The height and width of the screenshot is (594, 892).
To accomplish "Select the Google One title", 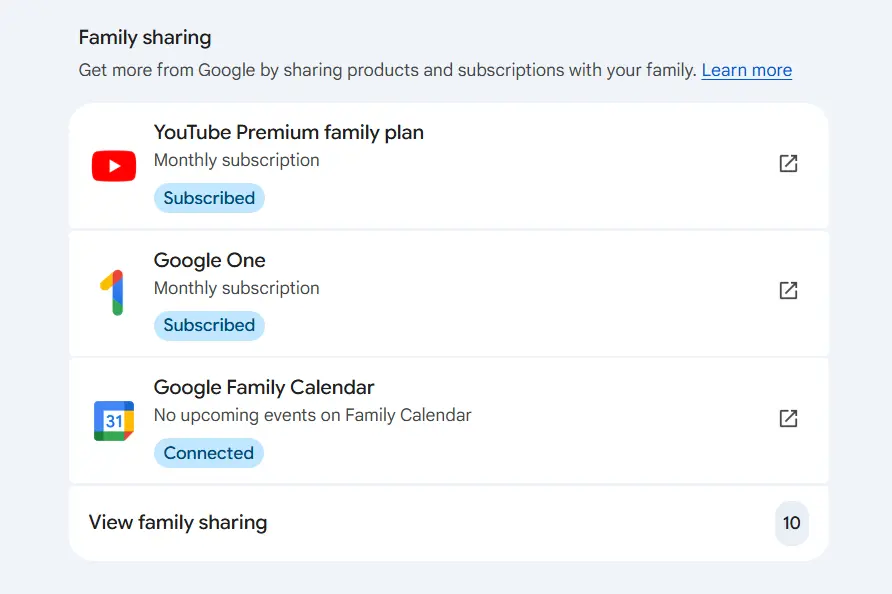I will tap(209, 261).
